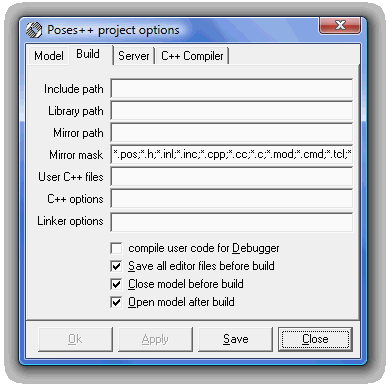Hit the Close button at bottom

pos(315,339)
